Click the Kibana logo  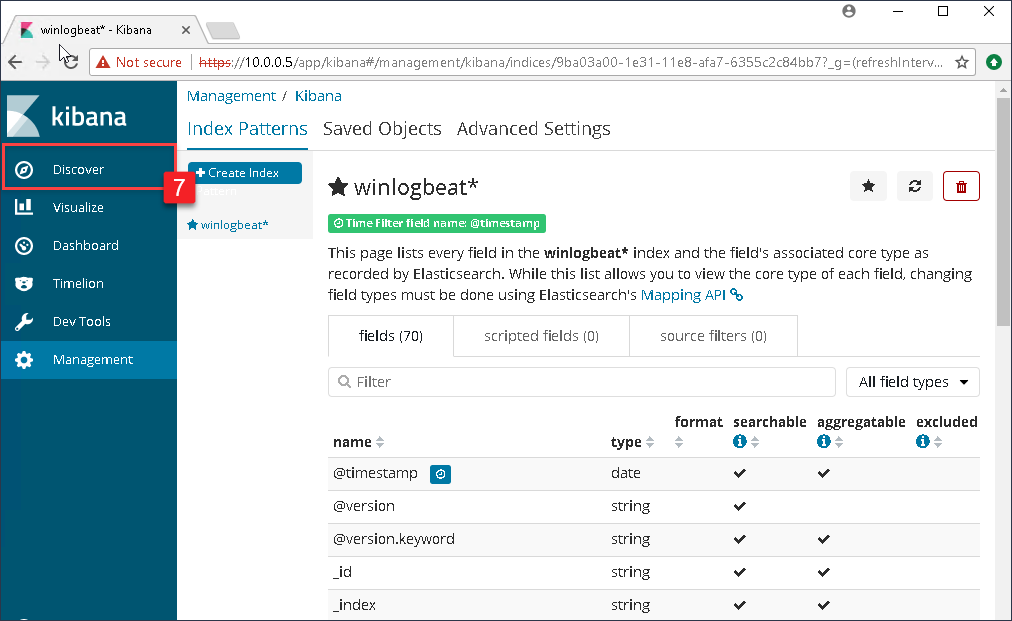click(x=67, y=116)
